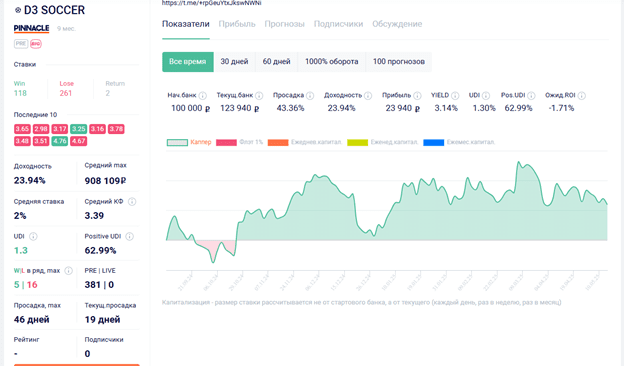Switch to Показатели tab
The height and width of the screenshot is (366, 624).
185,24
